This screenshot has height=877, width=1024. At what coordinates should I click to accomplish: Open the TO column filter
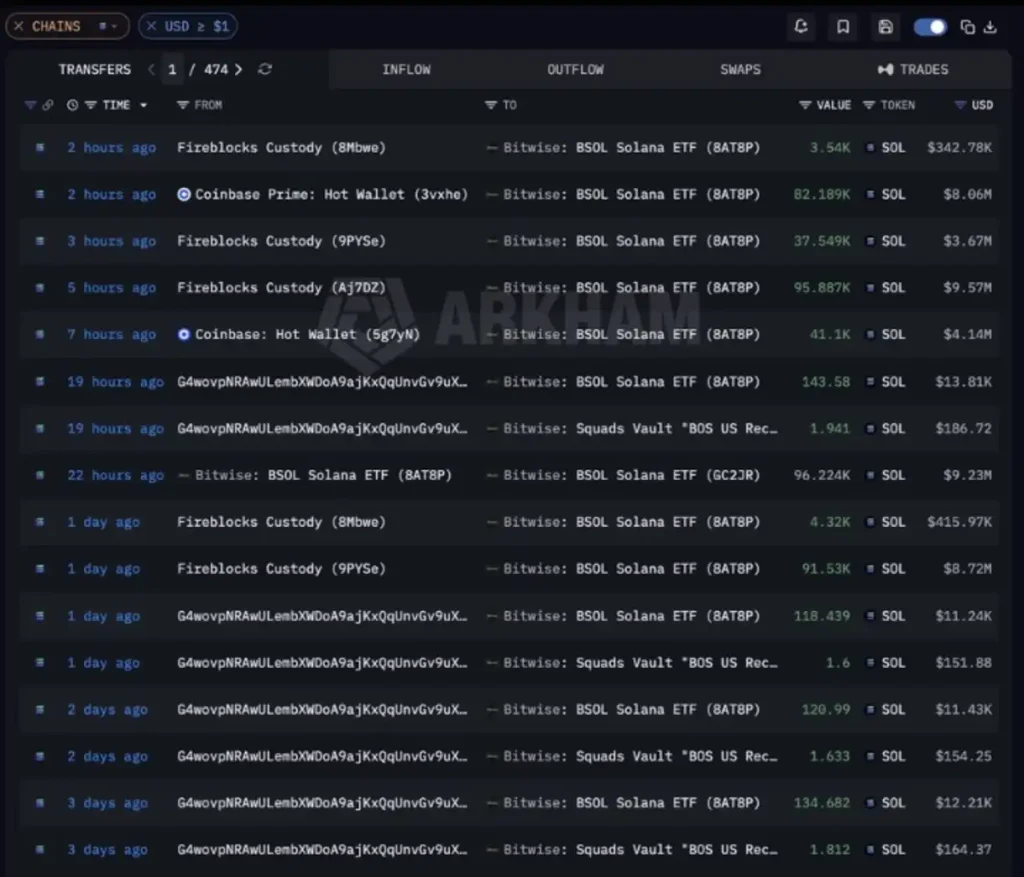[490, 105]
